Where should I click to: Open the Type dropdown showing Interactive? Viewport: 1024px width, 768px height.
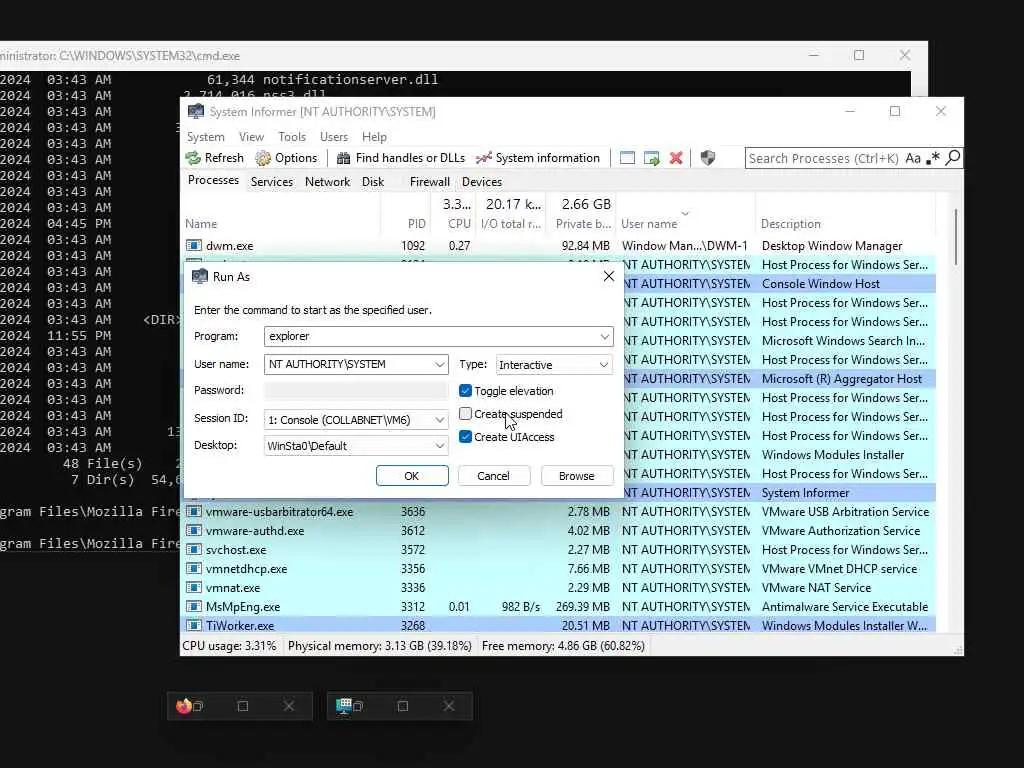[x=554, y=364]
